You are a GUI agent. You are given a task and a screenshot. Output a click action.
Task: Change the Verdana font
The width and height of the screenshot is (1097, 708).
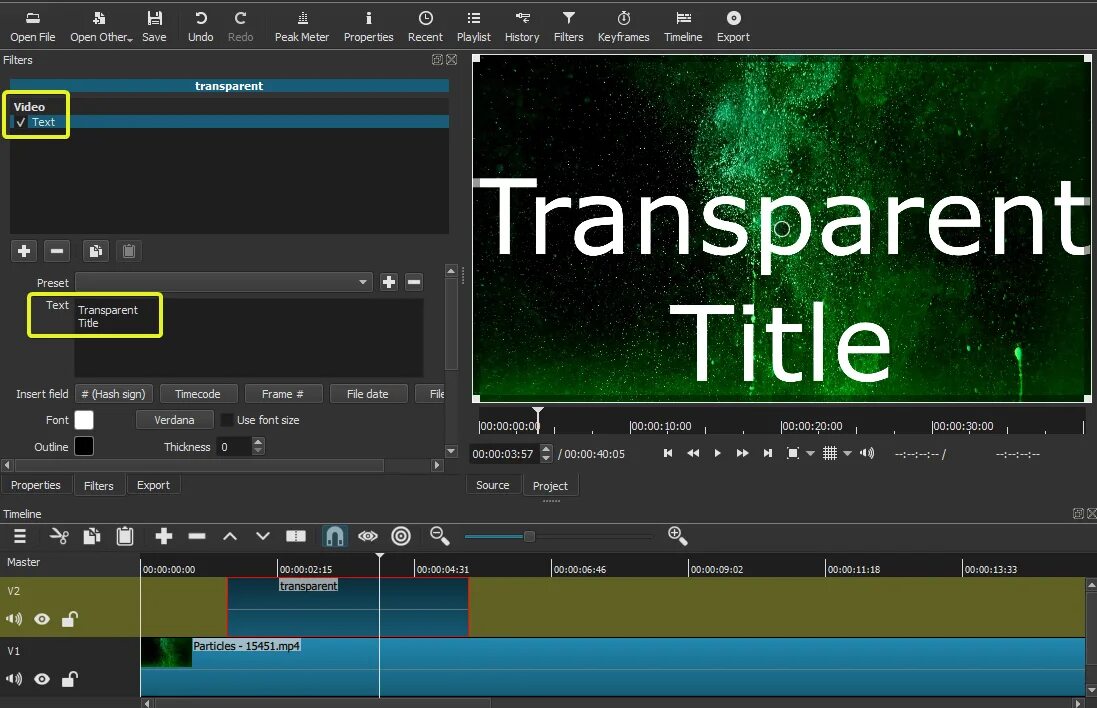point(174,420)
